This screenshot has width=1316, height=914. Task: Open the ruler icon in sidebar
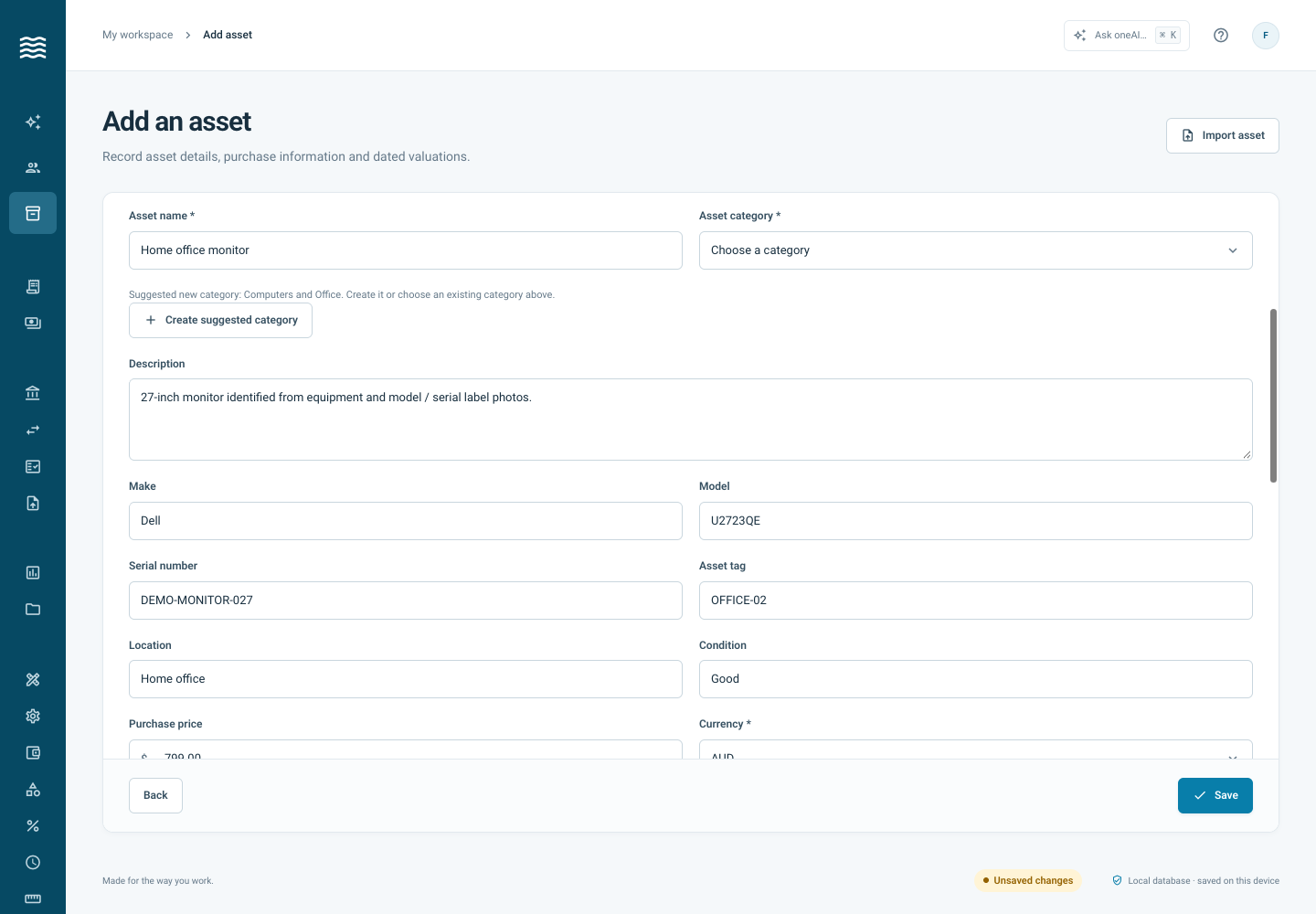tap(33, 898)
